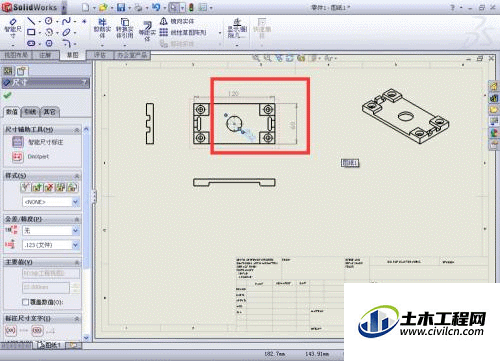Click the Print icon
This screenshot has height=361, width=500.
(138, 7)
